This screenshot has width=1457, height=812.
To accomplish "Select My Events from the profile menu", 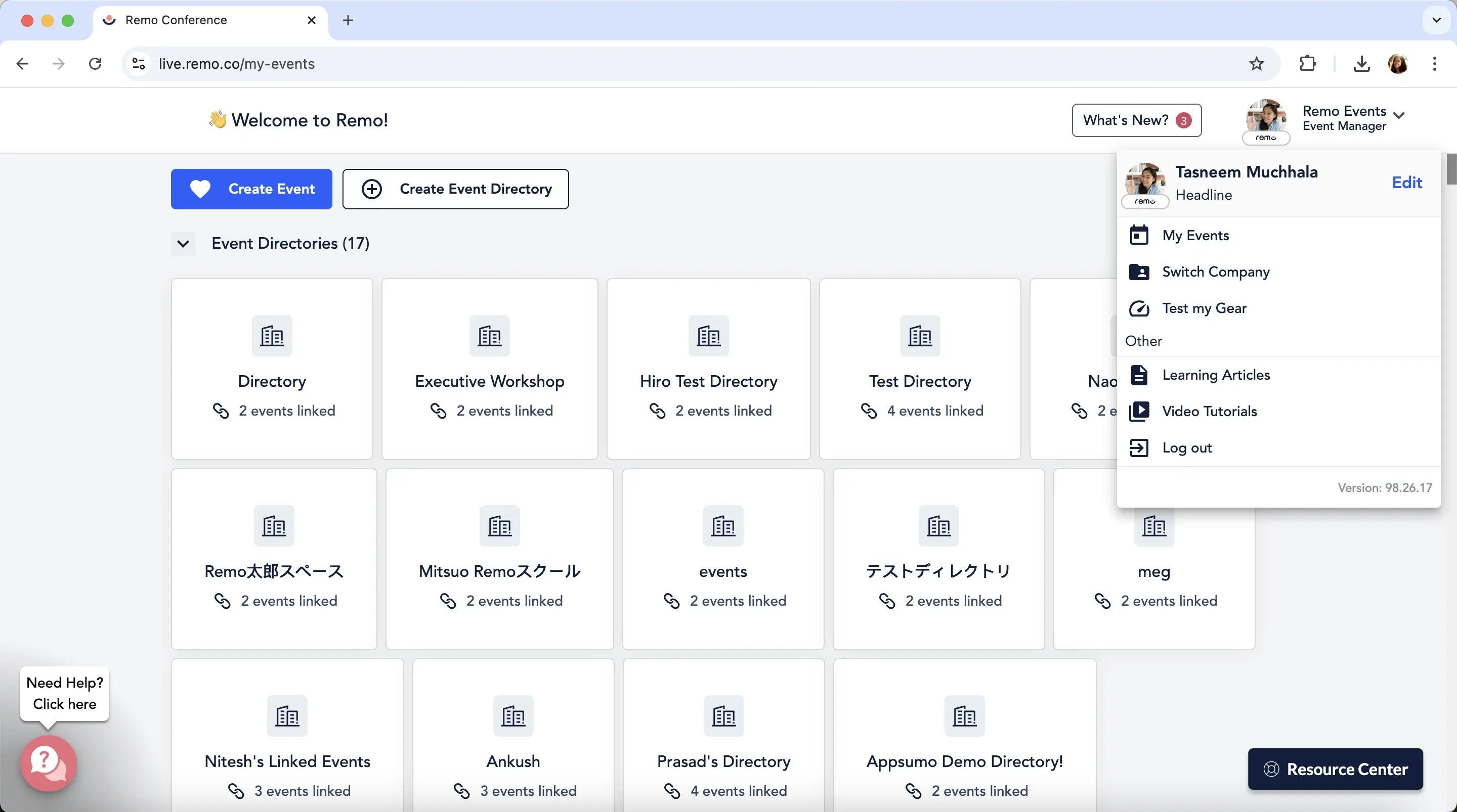I will click(x=1279, y=235).
